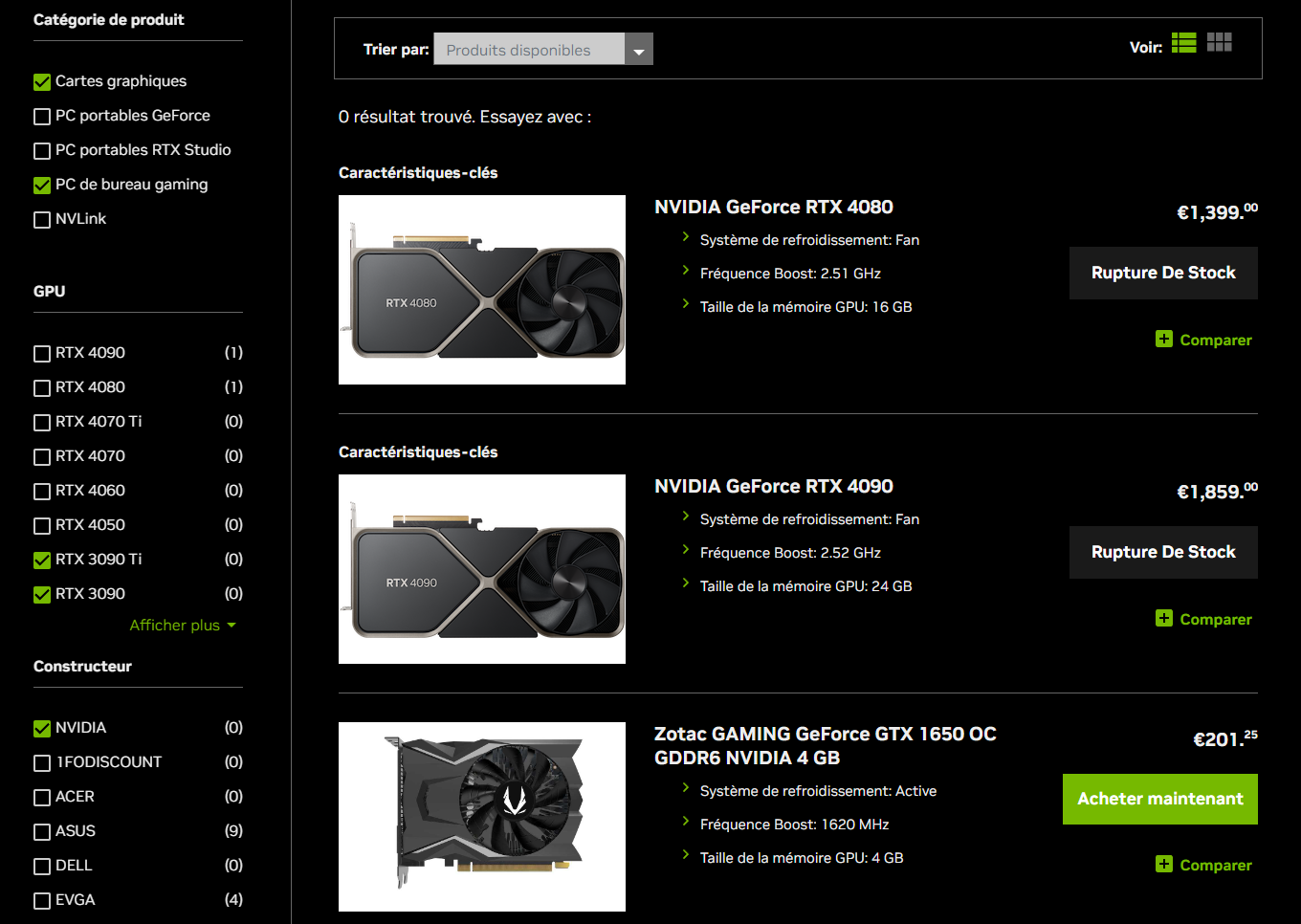Click 'Fréquence Boost: 2.52 GHz' spec
Screen dimensions: 1301x924
click(x=790, y=553)
